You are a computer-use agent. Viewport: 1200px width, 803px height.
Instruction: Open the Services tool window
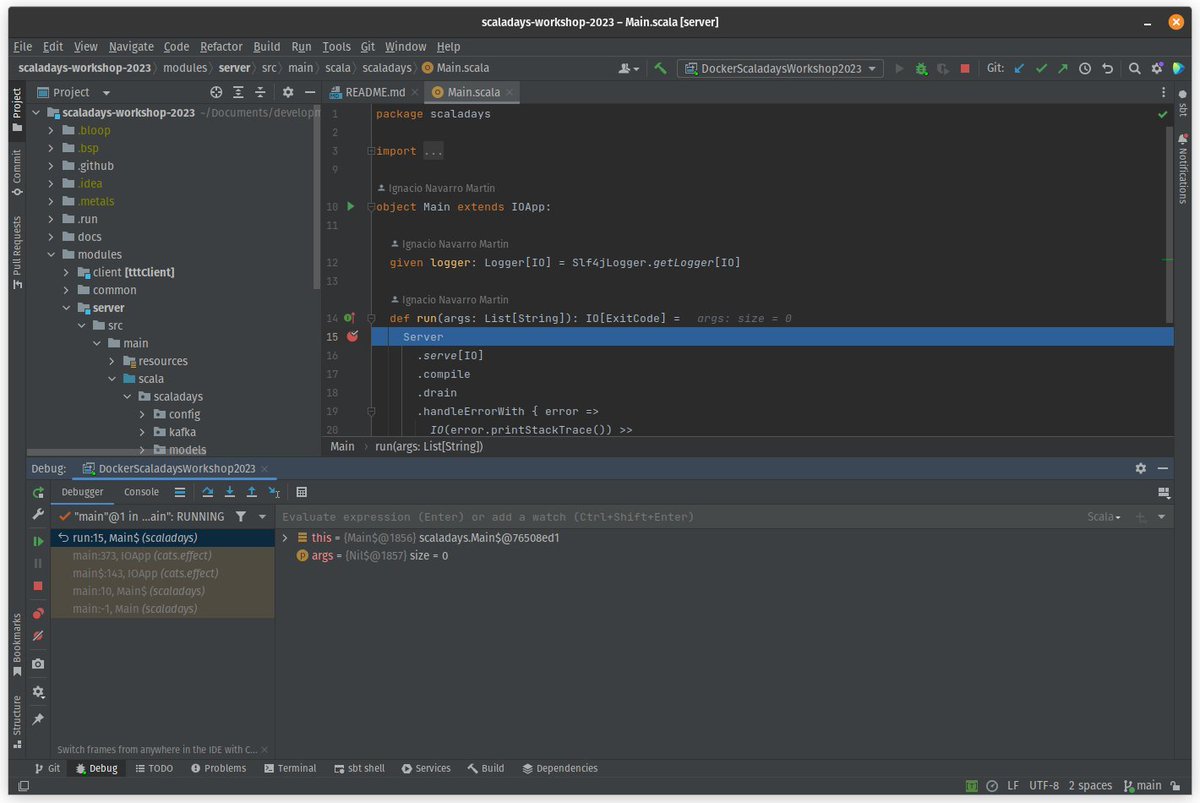pyautogui.click(x=425, y=768)
